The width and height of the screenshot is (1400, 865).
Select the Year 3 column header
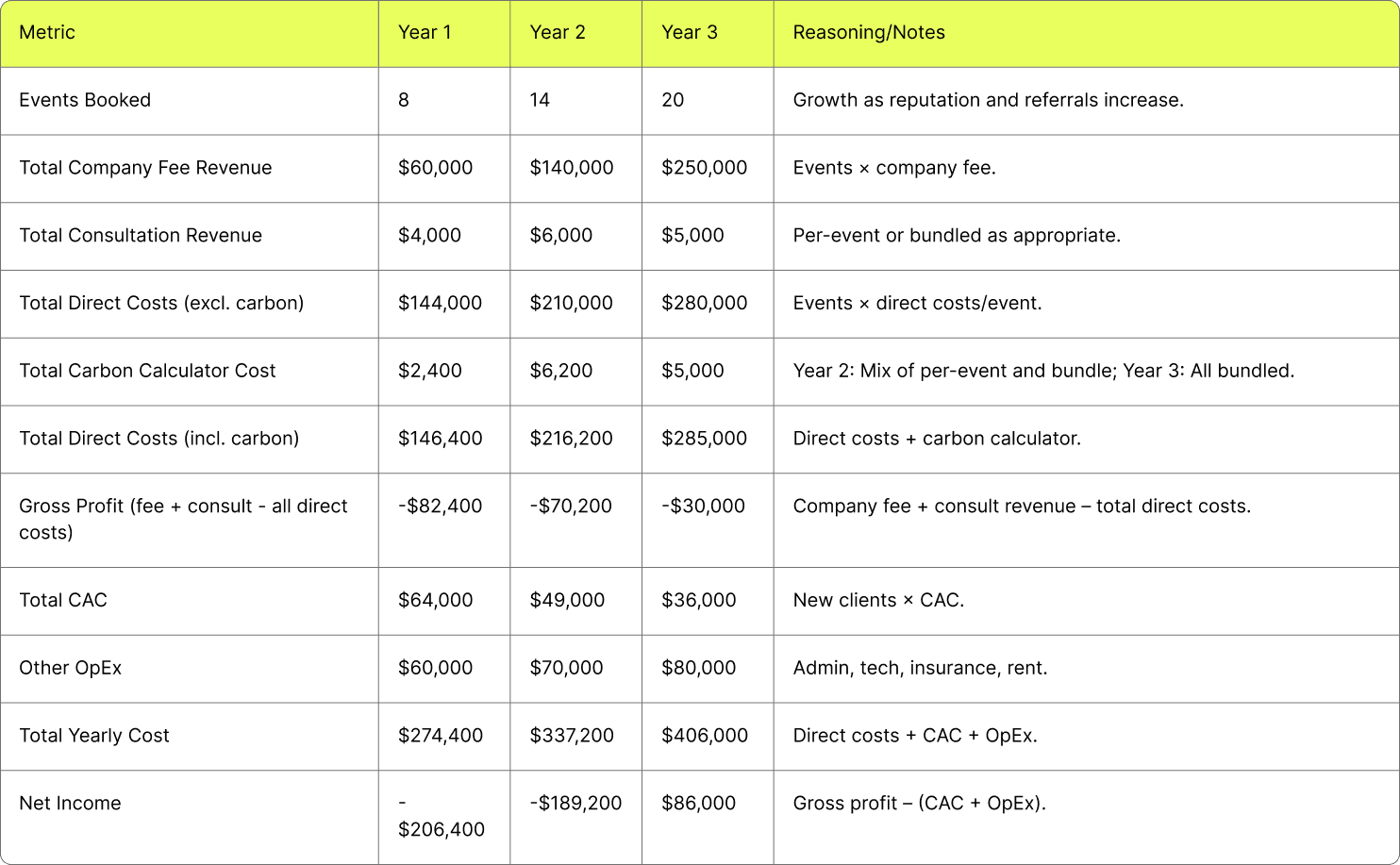690,33
